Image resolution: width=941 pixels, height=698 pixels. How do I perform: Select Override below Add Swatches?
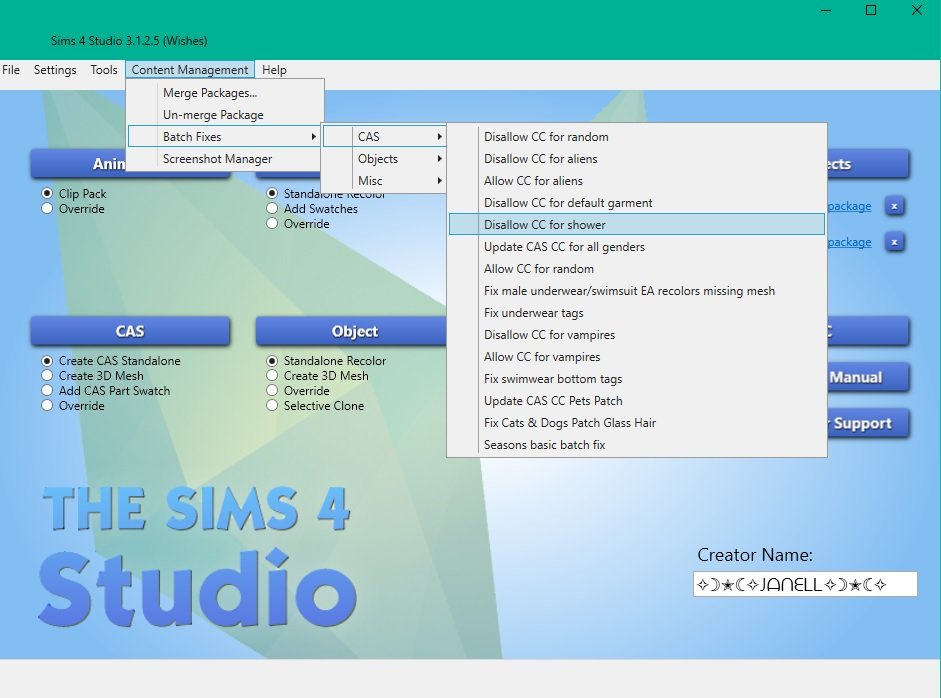coord(272,223)
